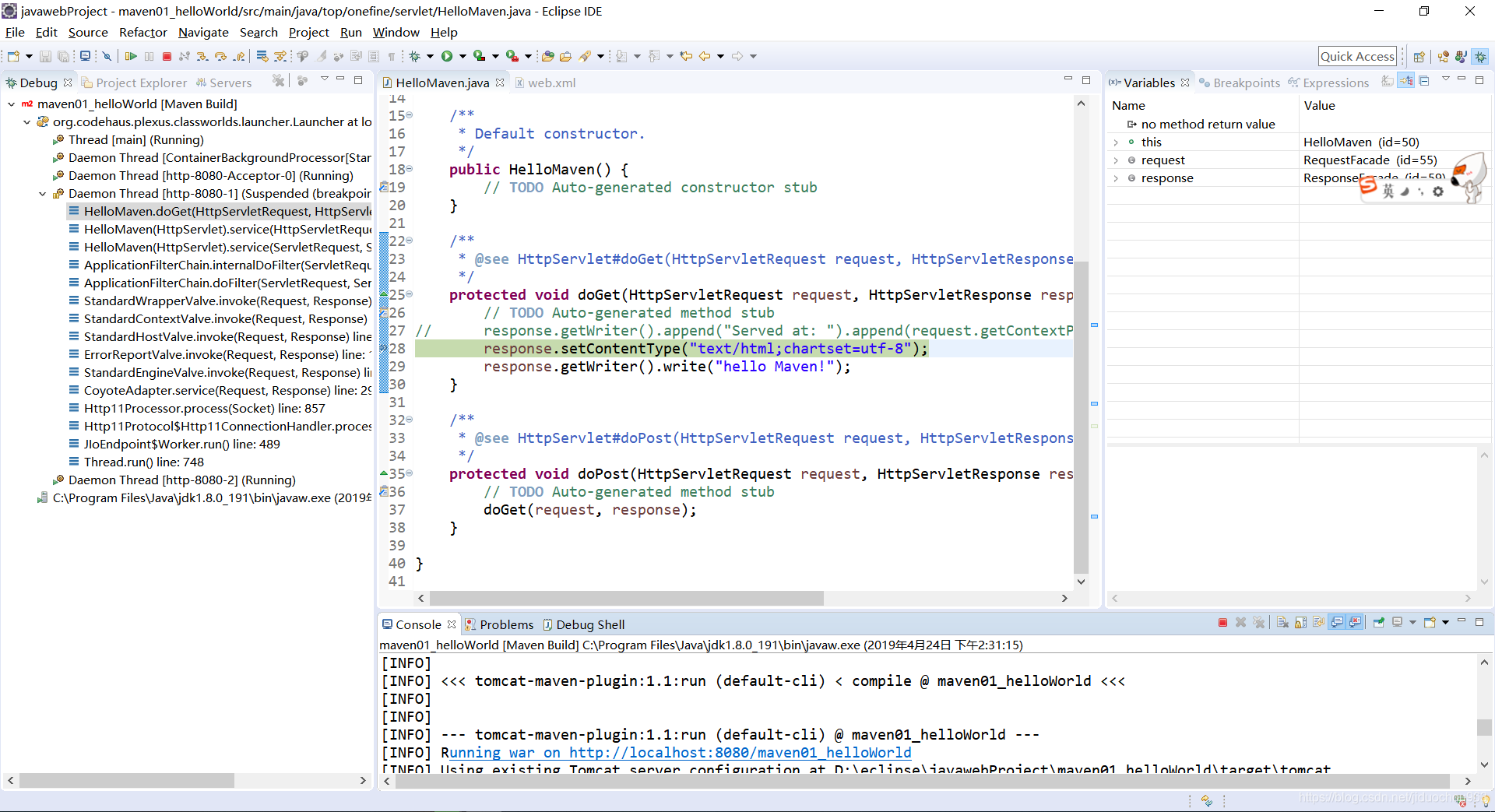The height and width of the screenshot is (812, 1495).
Task: Toggle Skip All Breakpoints
Action: coord(107,56)
